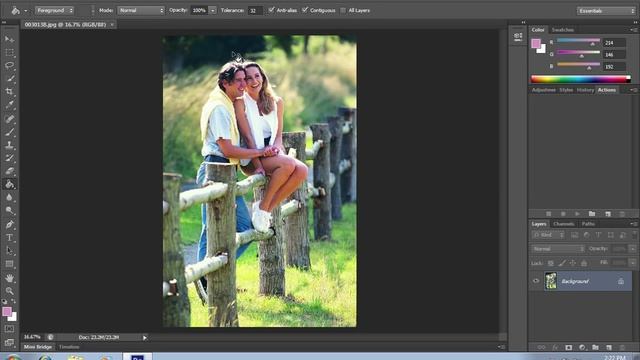
Task: Select the Eyedropper tool
Action: click(x=9, y=104)
